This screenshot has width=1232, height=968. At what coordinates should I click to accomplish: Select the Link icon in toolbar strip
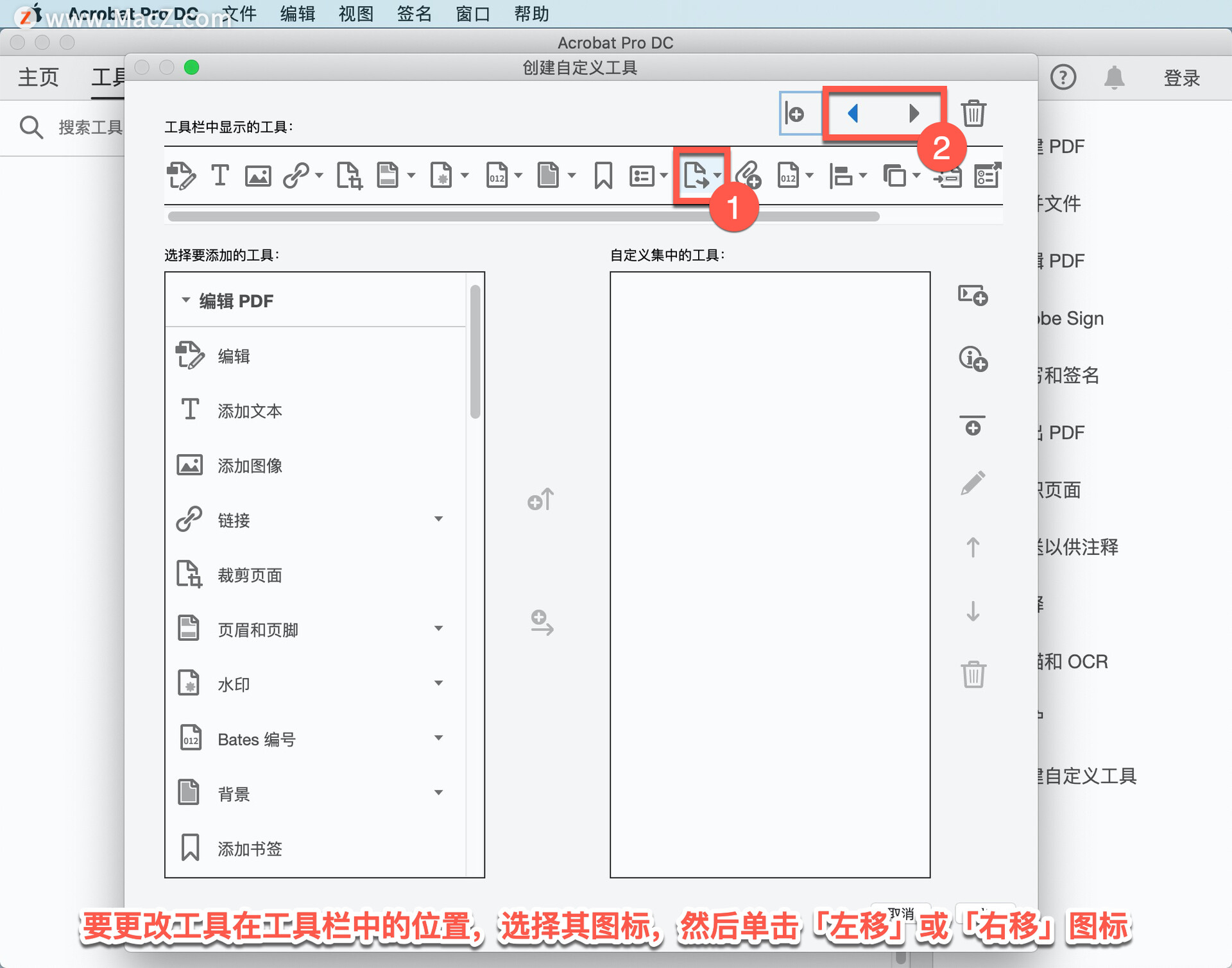pyautogui.click(x=296, y=175)
